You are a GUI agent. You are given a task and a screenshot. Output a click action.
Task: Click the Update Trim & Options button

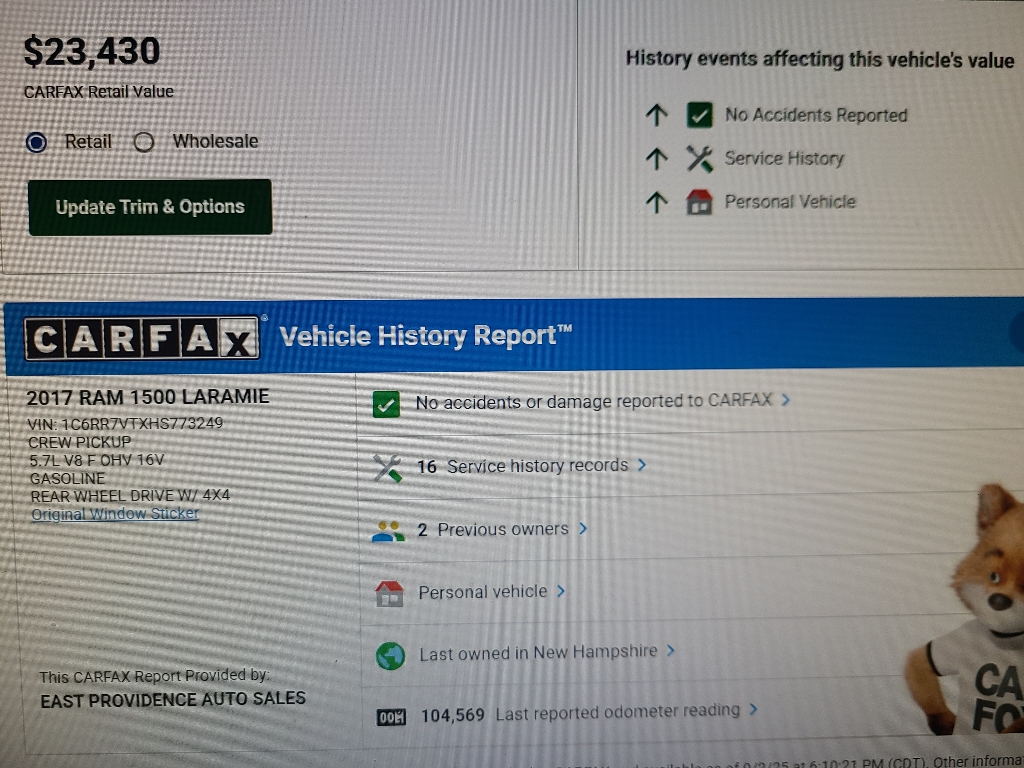tap(150, 207)
